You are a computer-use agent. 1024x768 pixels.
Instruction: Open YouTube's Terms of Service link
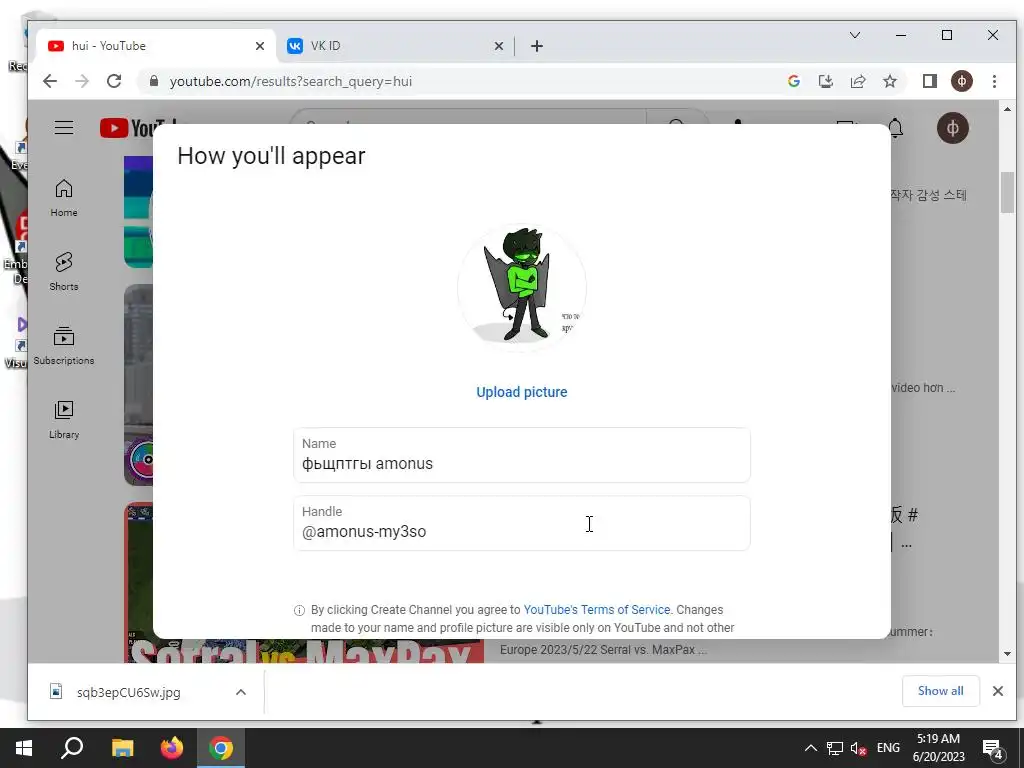click(x=597, y=609)
